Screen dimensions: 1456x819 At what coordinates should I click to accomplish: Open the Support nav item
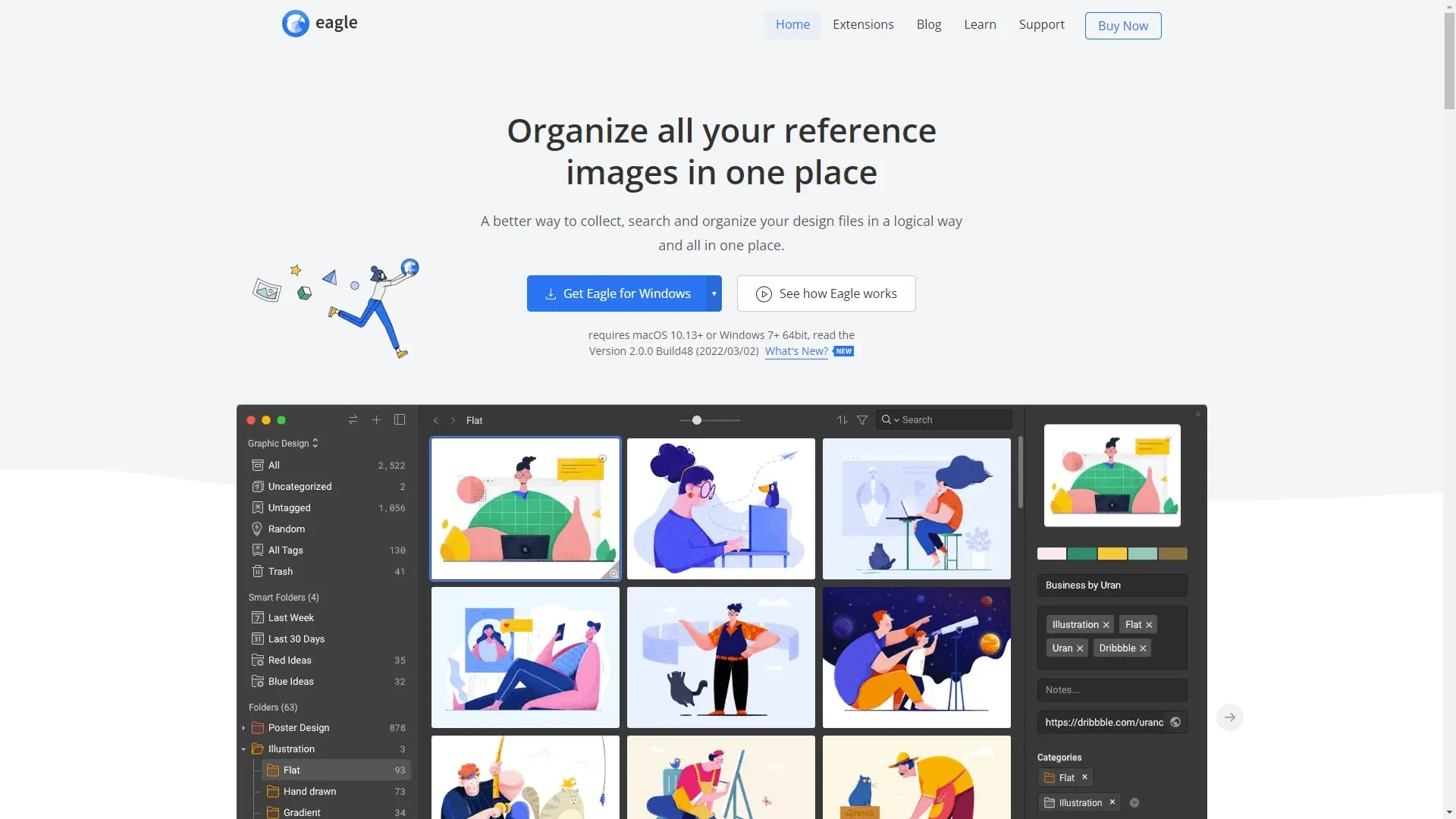pyautogui.click(x=1041, y=24)
